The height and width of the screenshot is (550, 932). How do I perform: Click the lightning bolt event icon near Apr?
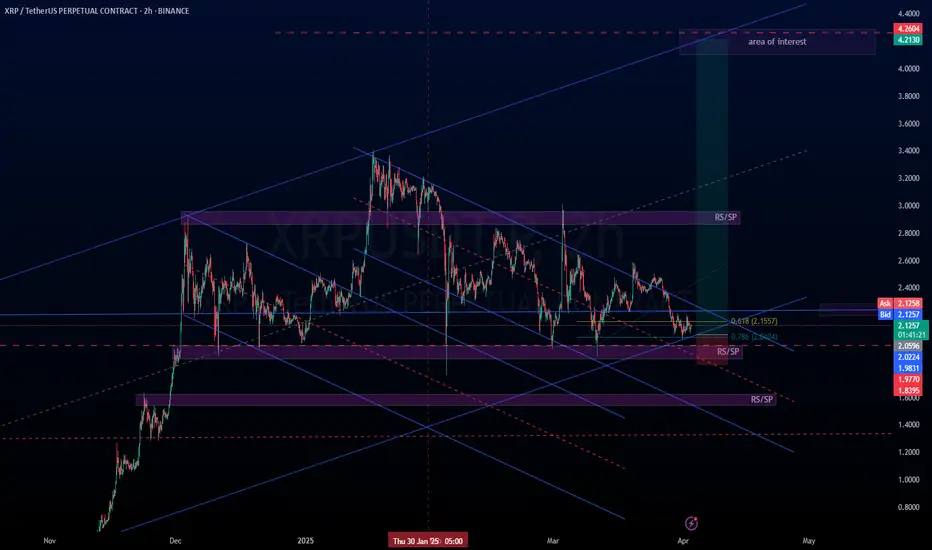tap(691, 523)
